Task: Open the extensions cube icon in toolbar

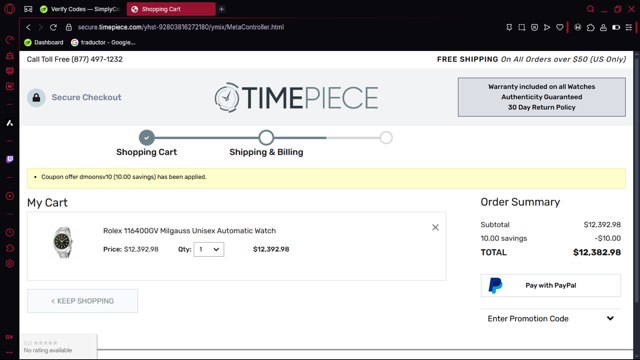Action: tap(591, 27)
